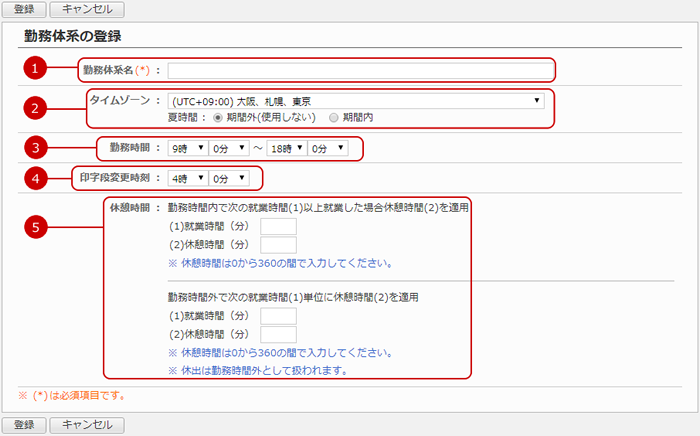This screenshot has height=436, width=700.
Task: Click the first (1)就業時間 input box
Action: (x=278, y=227)
